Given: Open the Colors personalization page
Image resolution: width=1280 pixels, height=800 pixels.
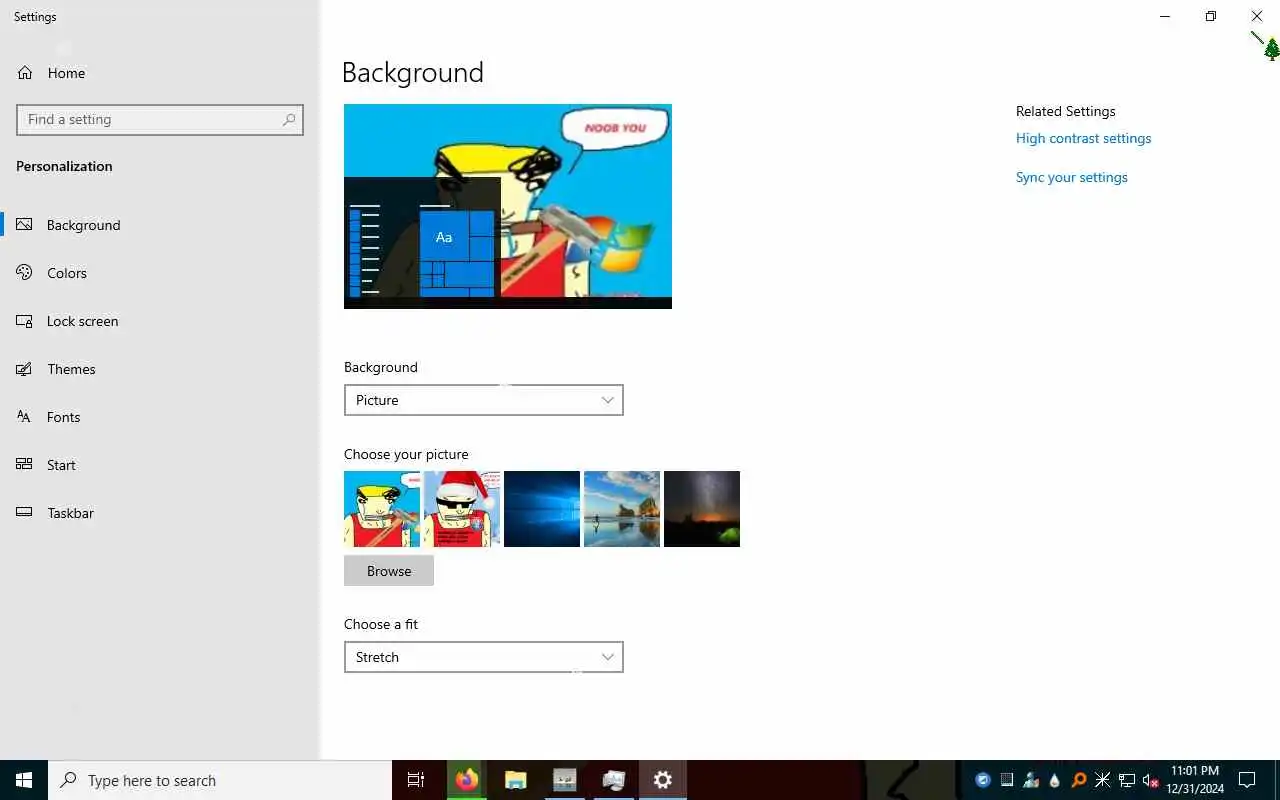Looking at the screenshot, I should [x=160, y=273].
